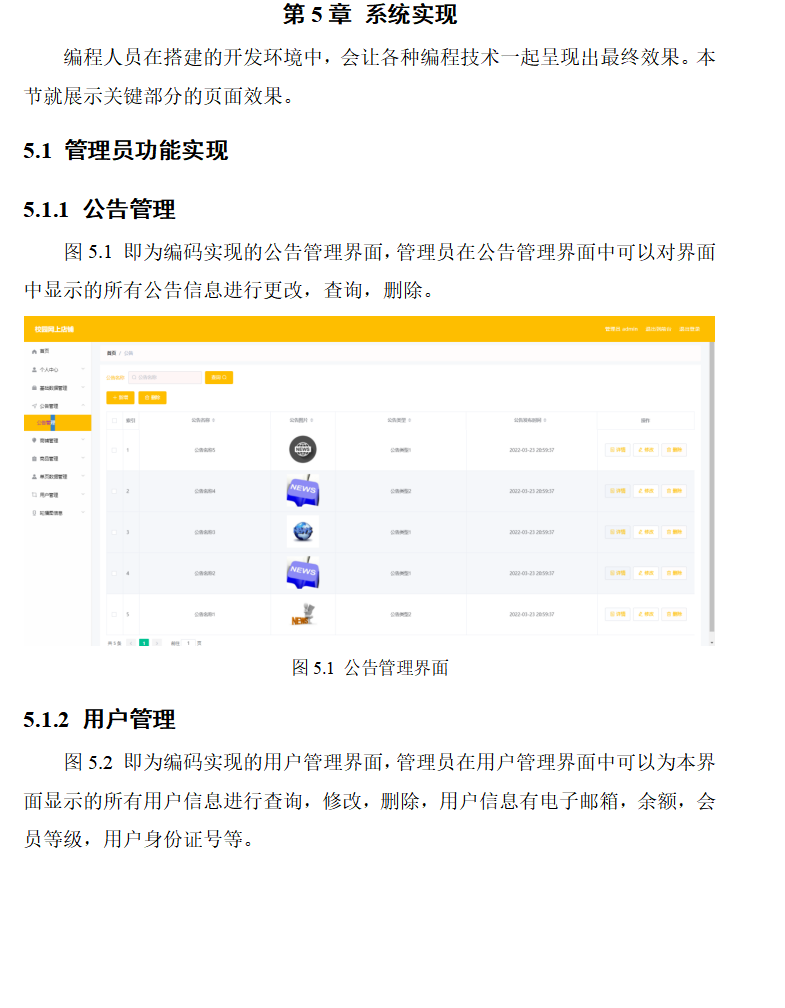Click the yellow 查询 search button

219,377
